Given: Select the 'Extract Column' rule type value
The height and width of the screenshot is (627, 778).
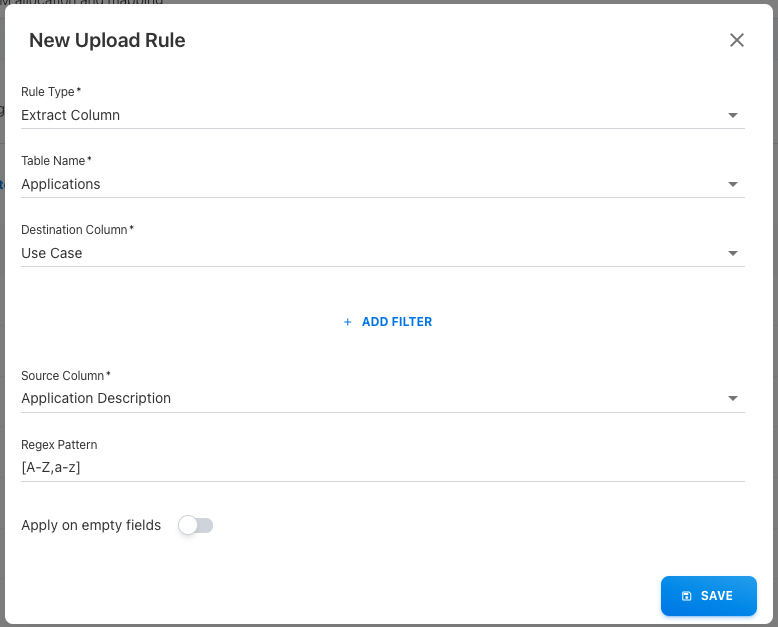Looking at the screenshot, I should [71, 115].
